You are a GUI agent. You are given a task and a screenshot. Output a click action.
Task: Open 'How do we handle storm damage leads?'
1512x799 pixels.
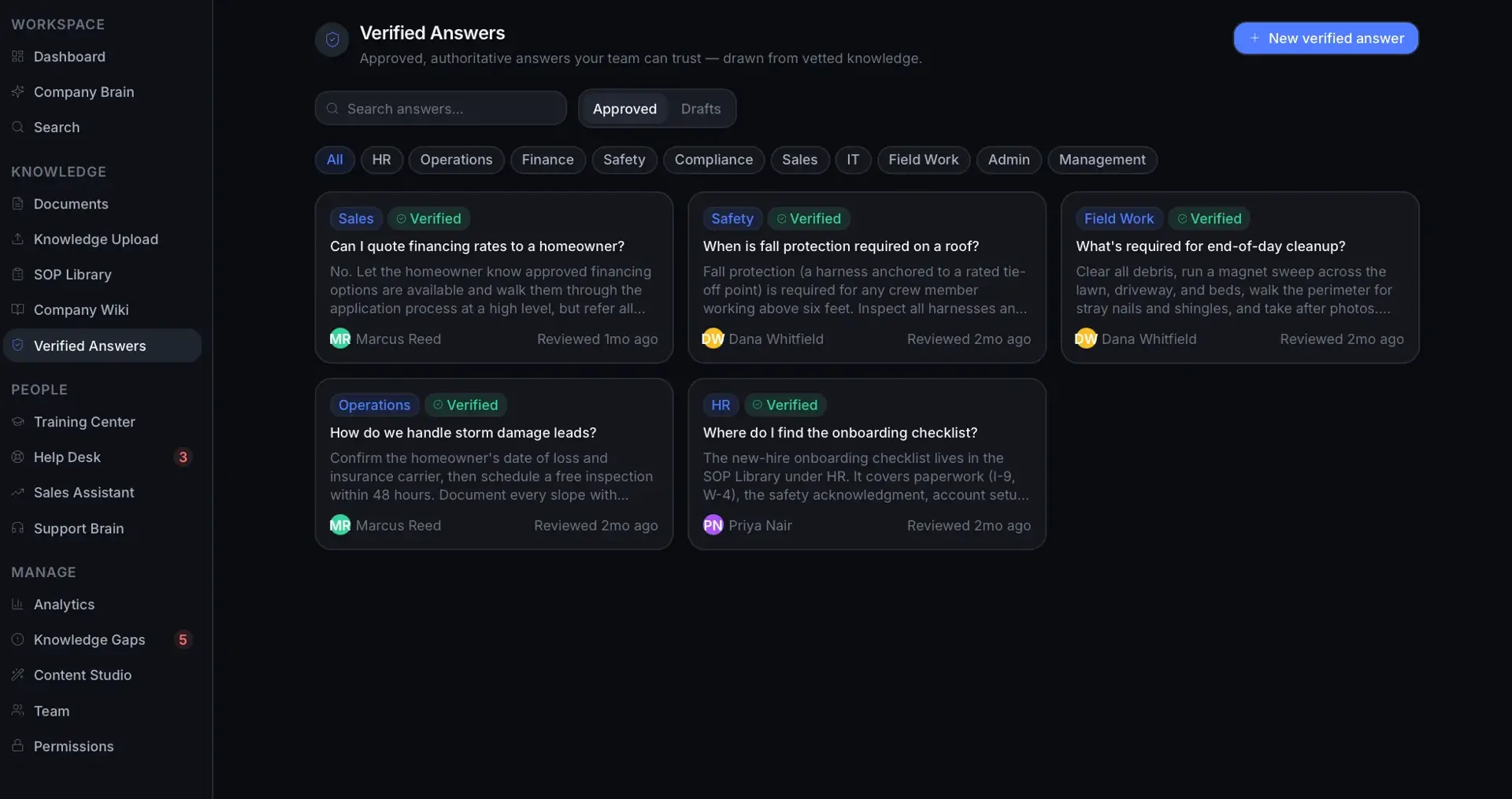click(x=494, y=464)
